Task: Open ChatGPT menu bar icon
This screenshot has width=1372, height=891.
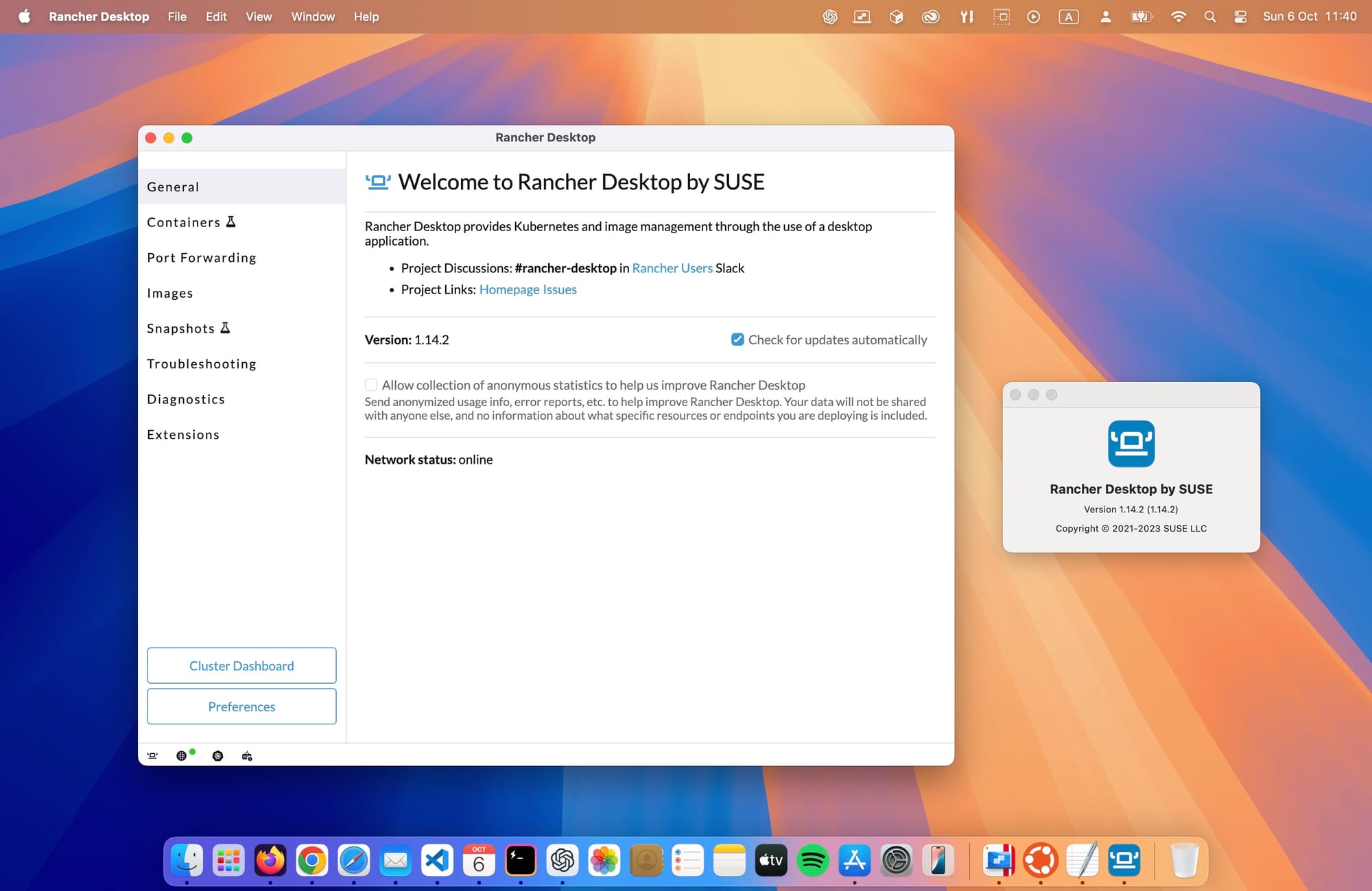Action: [830, 16]
